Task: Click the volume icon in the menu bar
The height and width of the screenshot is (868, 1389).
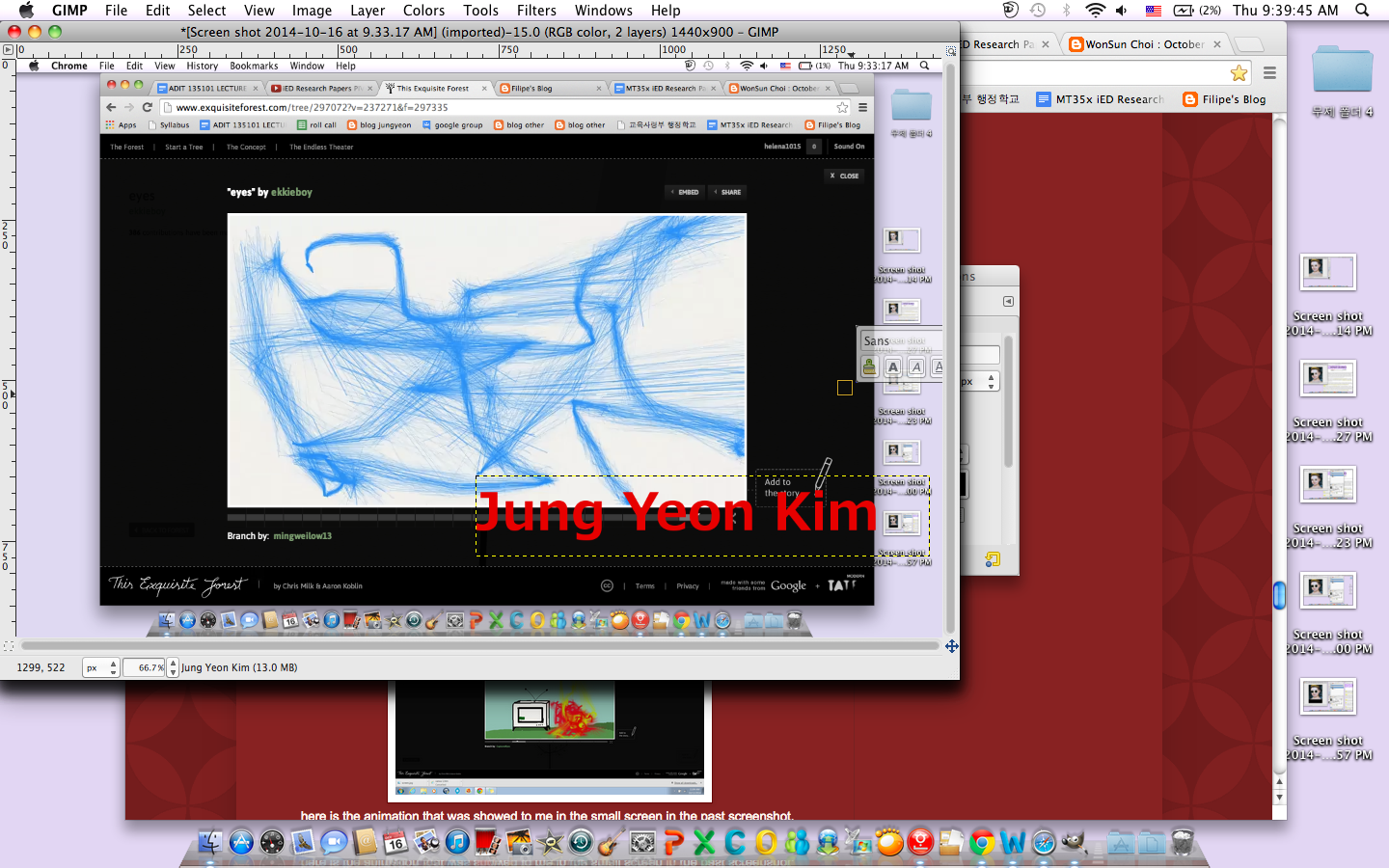Action: pyautogui.click(x=1122, y=11)
